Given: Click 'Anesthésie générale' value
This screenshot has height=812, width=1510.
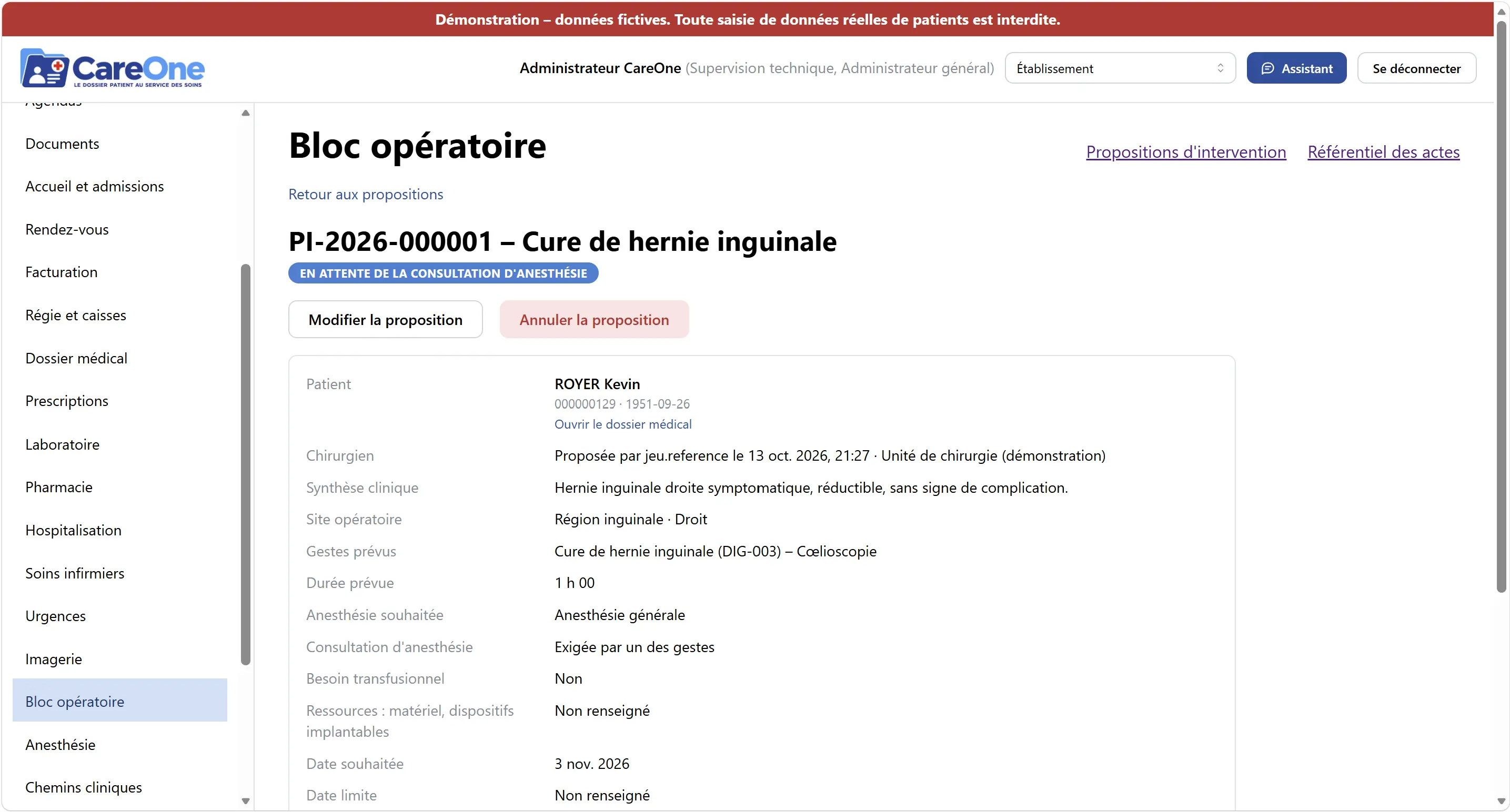Looking at the screenshot, I should (620, 615).
